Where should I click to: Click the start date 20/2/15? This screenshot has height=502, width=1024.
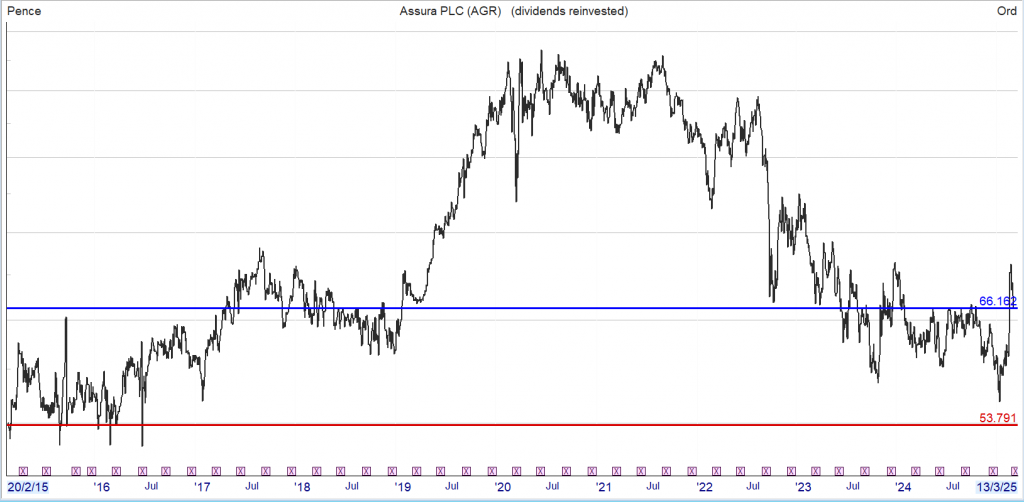click(27, 487)
